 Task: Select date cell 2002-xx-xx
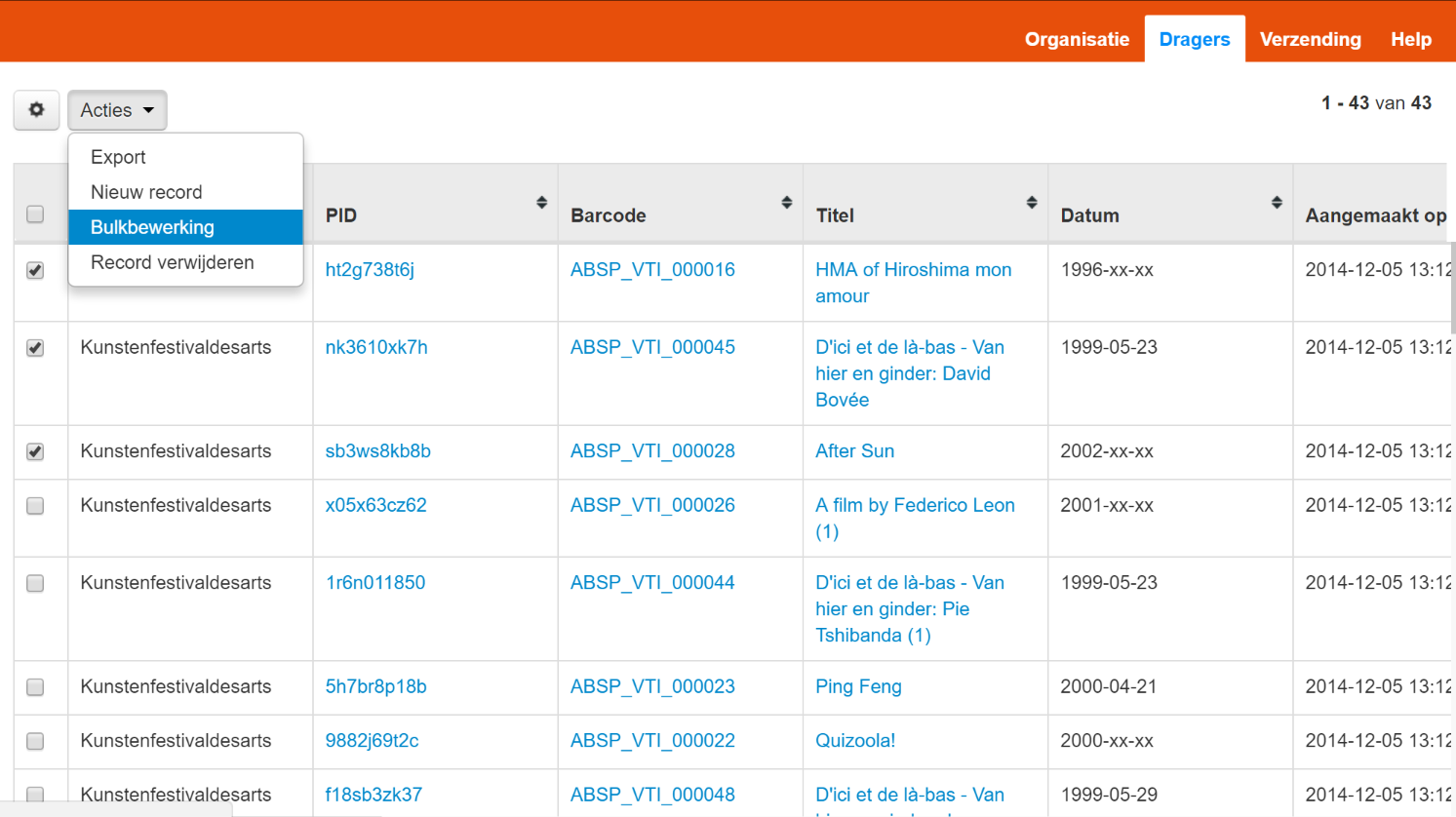tap(1107, 451)
